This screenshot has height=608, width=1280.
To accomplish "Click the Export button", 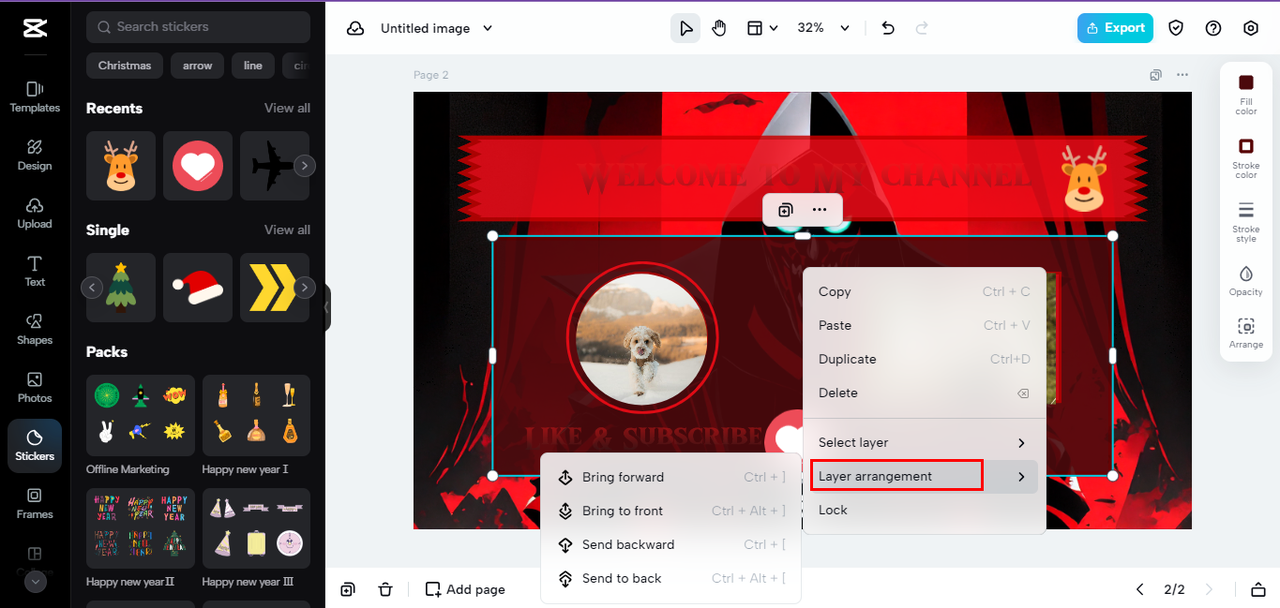I will click(x=1115, y=28).
